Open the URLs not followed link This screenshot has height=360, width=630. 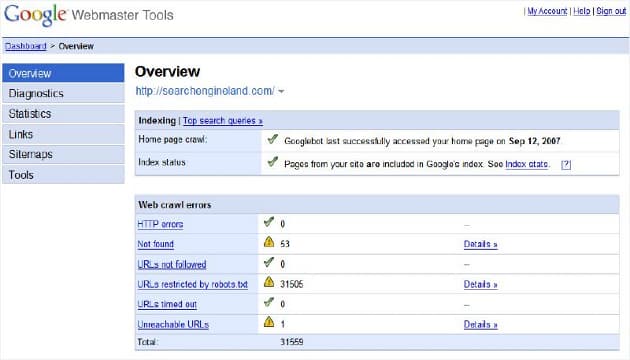click(172, 264)
